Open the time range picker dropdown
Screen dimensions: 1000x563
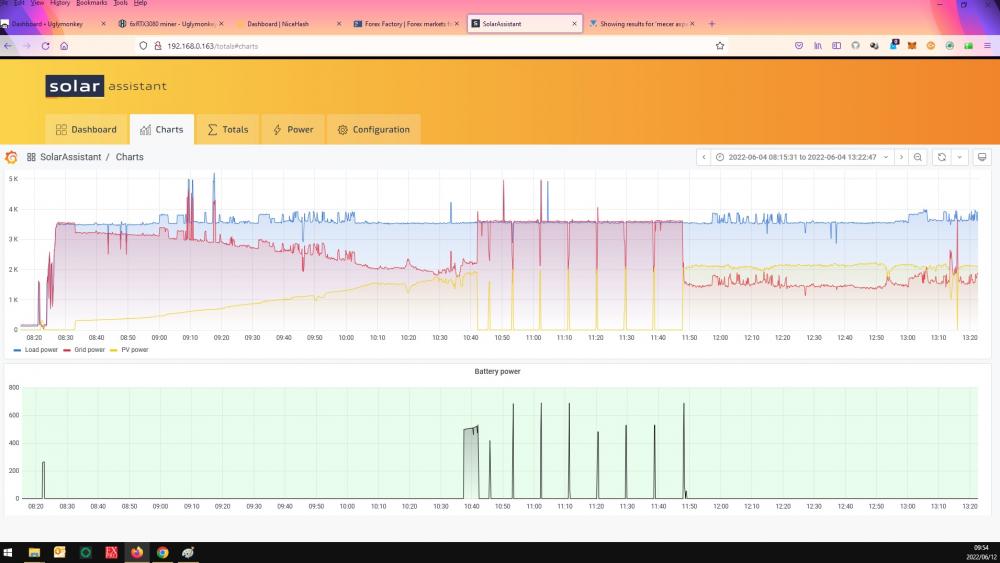pos(802,157)
